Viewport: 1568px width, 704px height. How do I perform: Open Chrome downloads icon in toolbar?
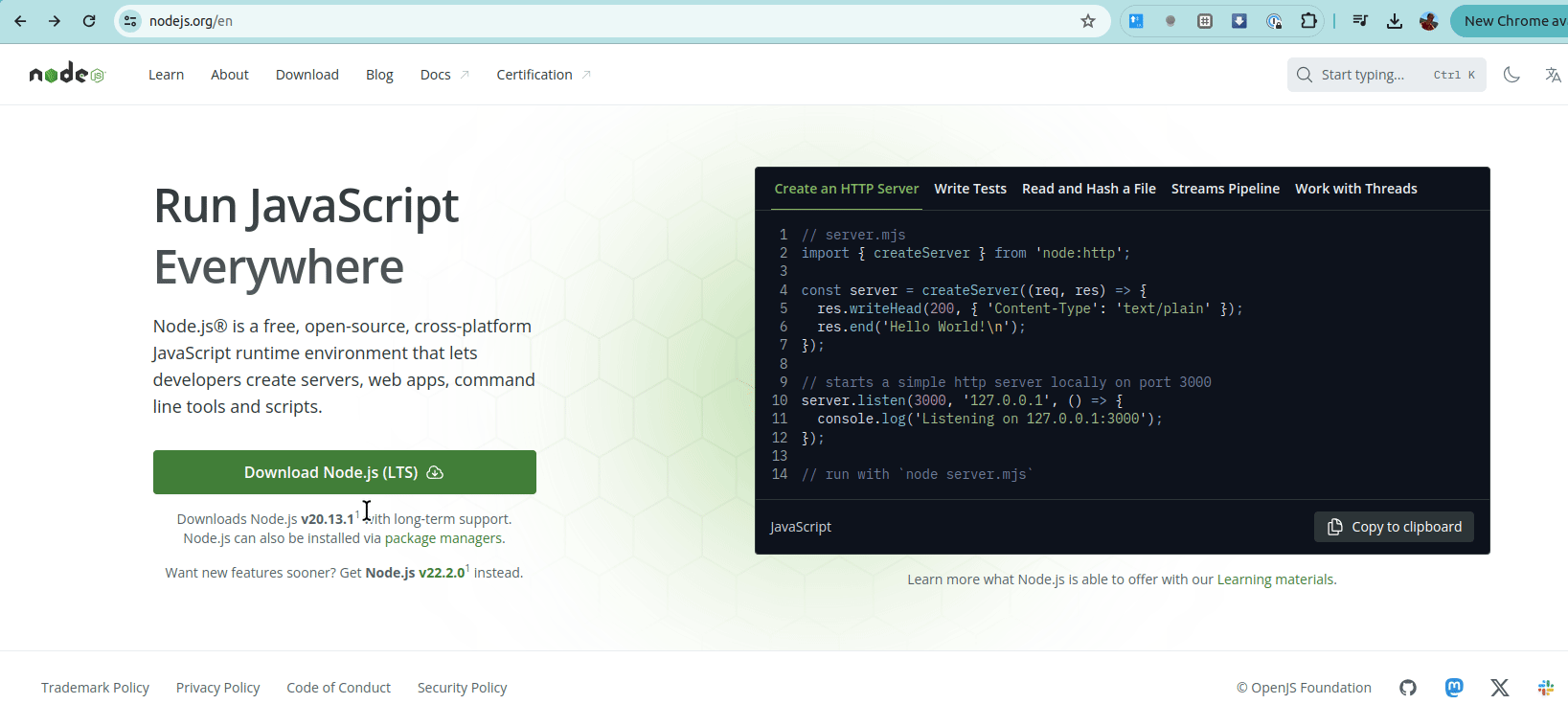coord(1395,21)
